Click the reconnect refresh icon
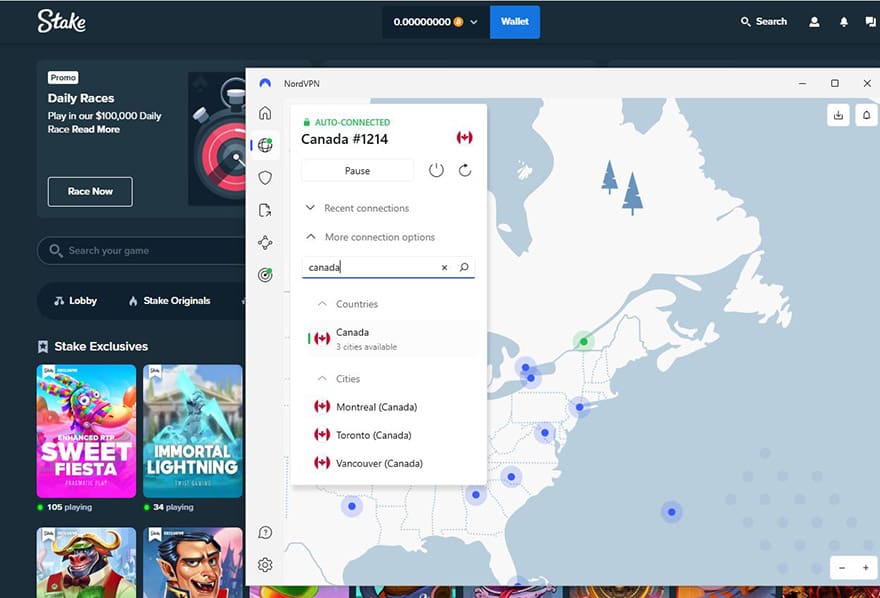 (x=465, y=170)
